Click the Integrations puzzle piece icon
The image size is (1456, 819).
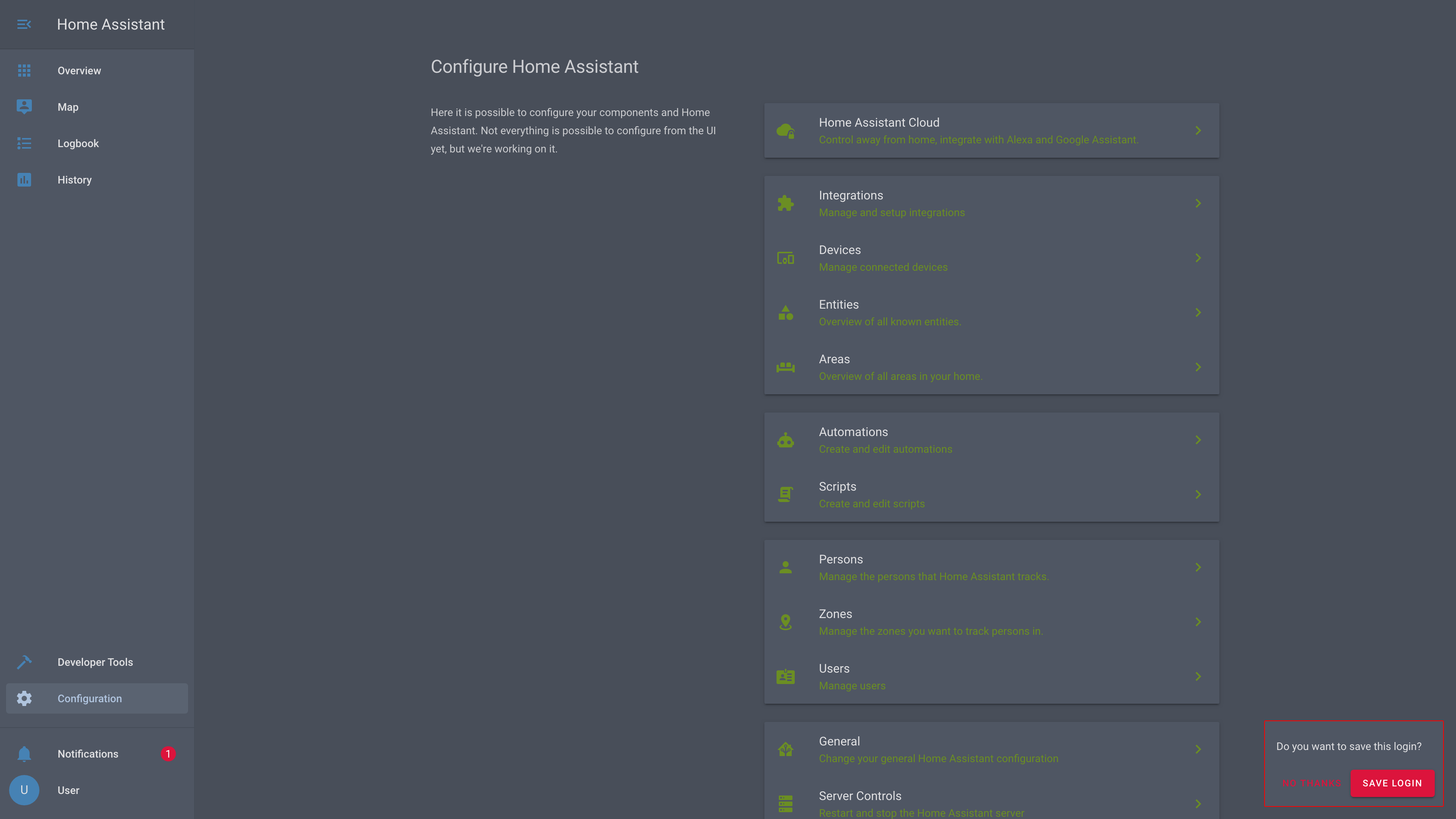(x=785, y=204)
